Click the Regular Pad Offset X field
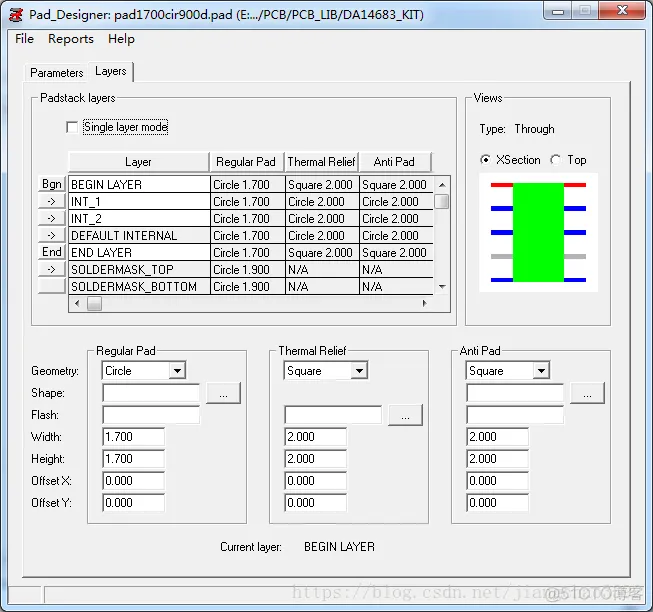Image resolution: width=653 pixels, height=612 pixels. pyautogui.click(x=134, y=481)
